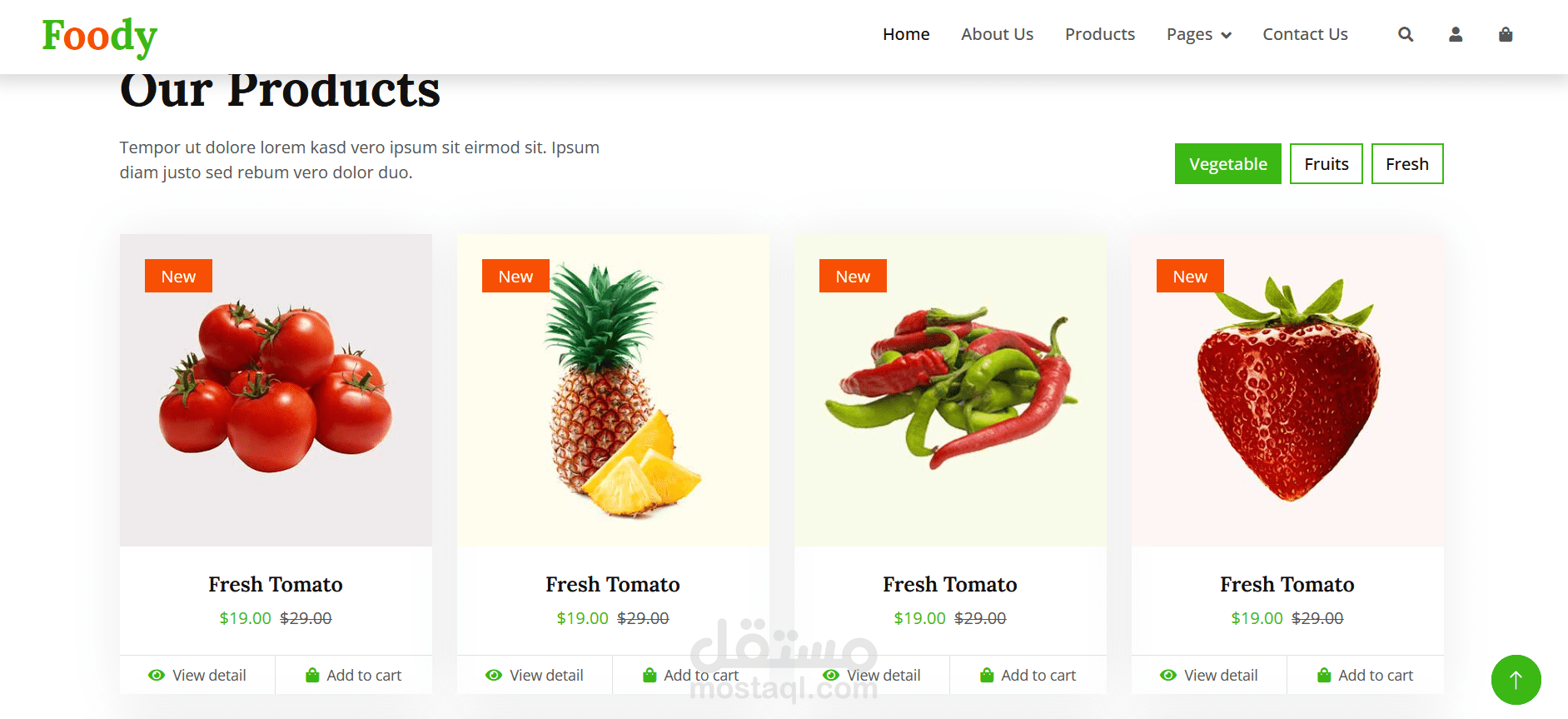
Task: Open the chili peppers product image
Action: click(950, 391)
